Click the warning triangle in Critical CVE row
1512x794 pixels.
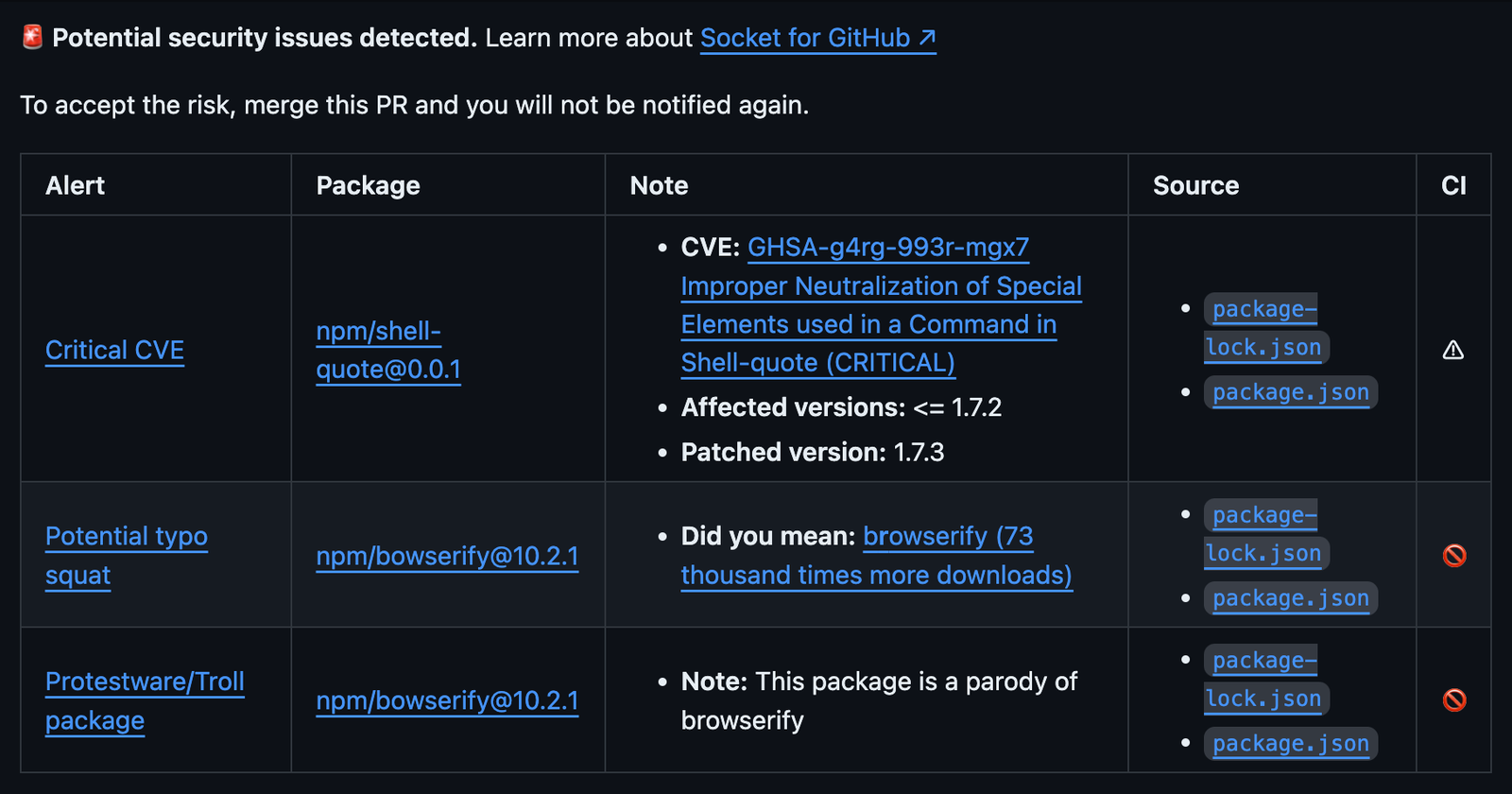(1453, 350)
